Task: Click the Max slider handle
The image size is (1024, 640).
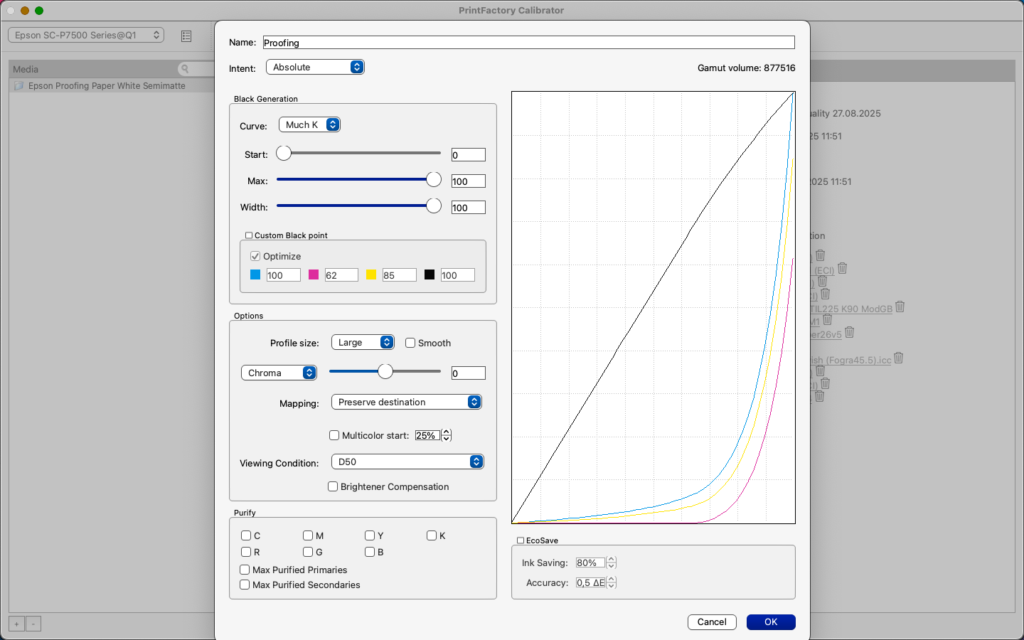Action: 434,180
